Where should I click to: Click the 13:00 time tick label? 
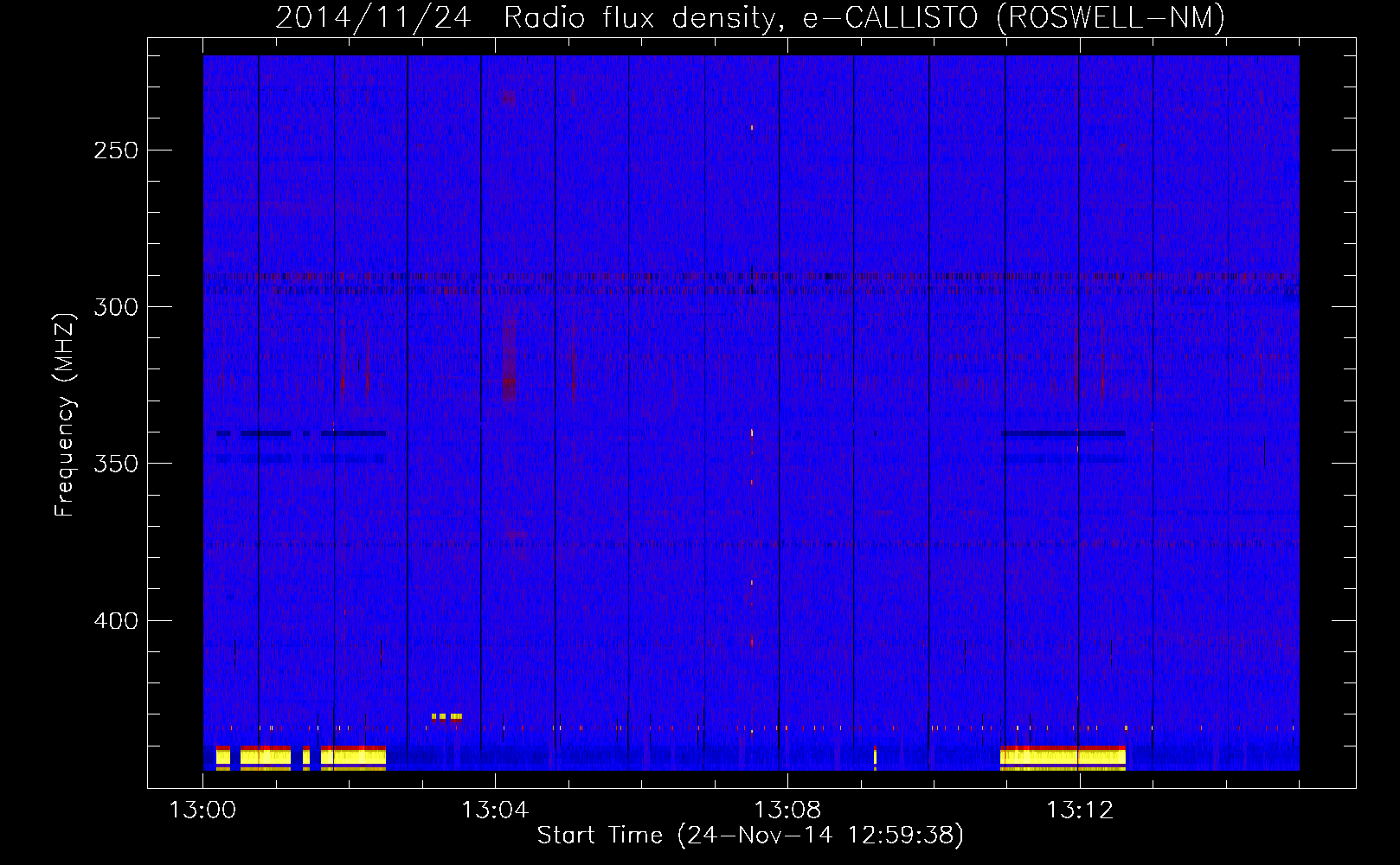(x=202, y=811)
